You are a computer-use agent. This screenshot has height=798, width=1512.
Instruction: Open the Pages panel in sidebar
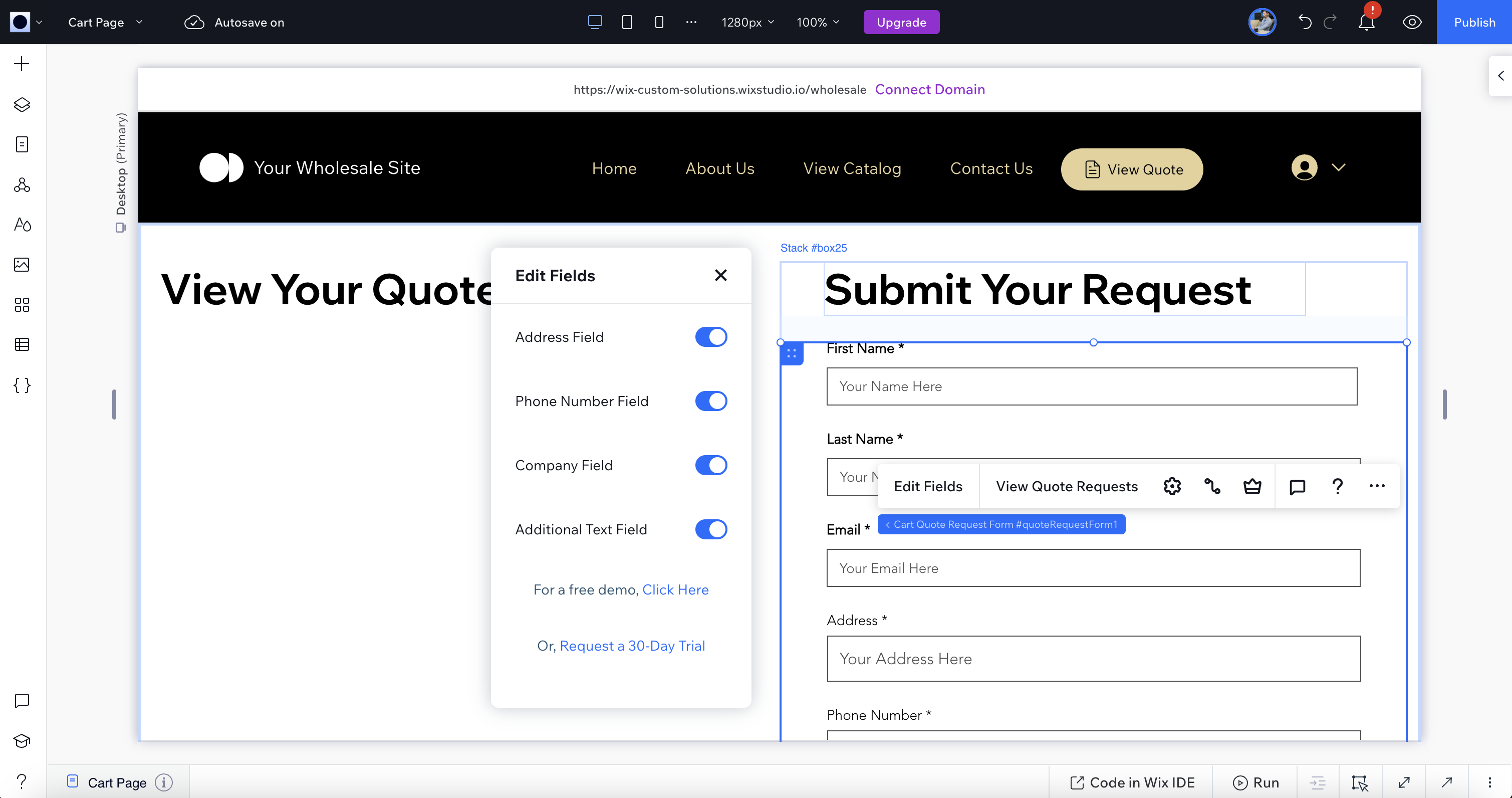coord(22,144)
